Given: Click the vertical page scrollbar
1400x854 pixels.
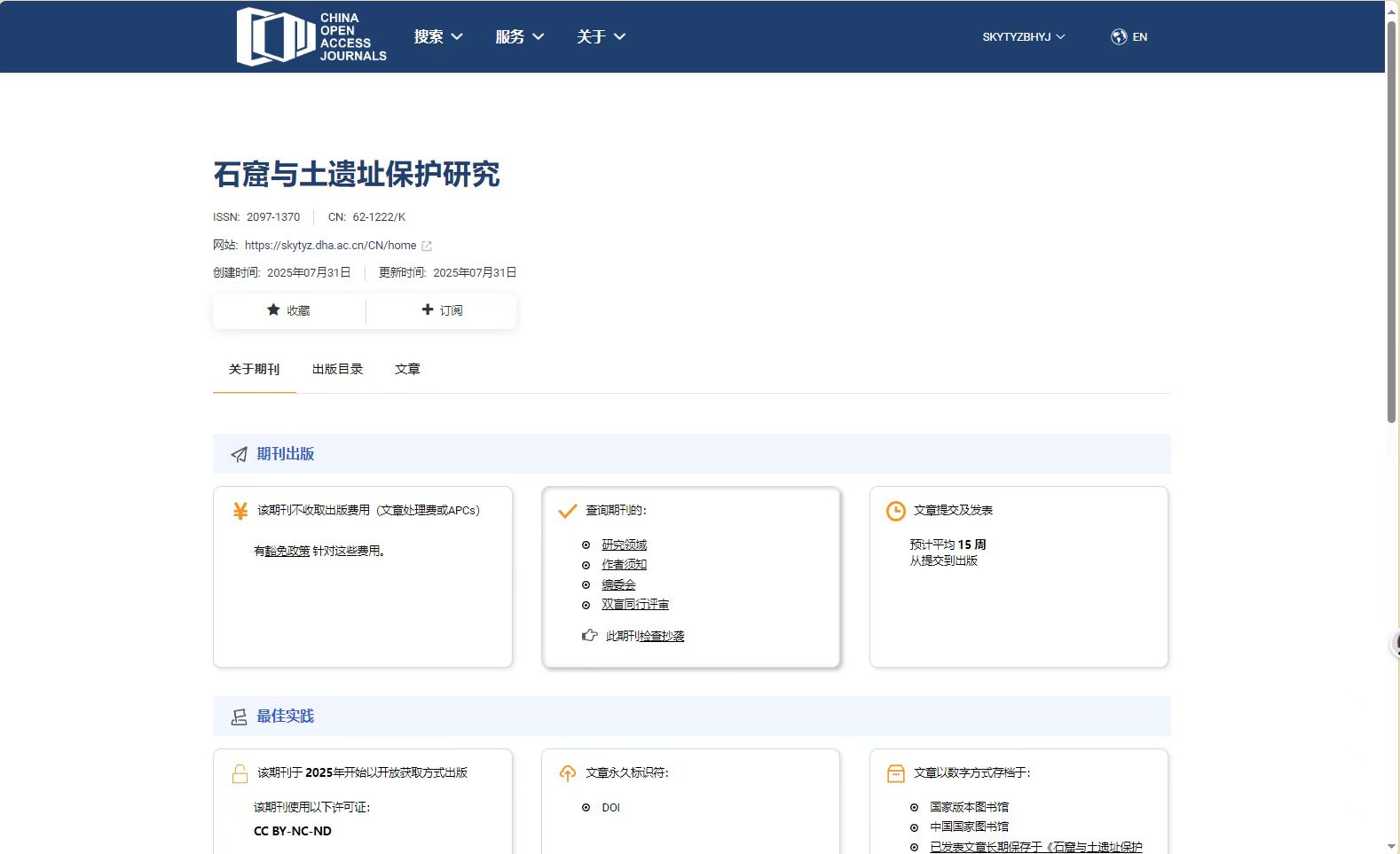Looking at the screenshot, I should pos(1391,222).
